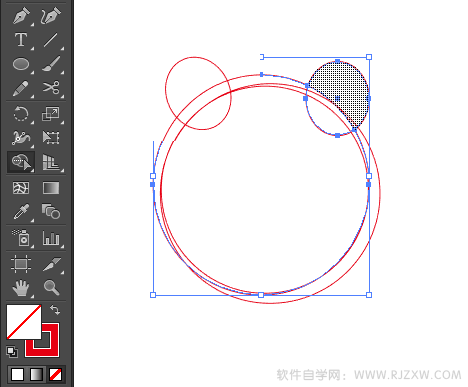
Task: Select the Rotate tool
Action: coord(21,114)
